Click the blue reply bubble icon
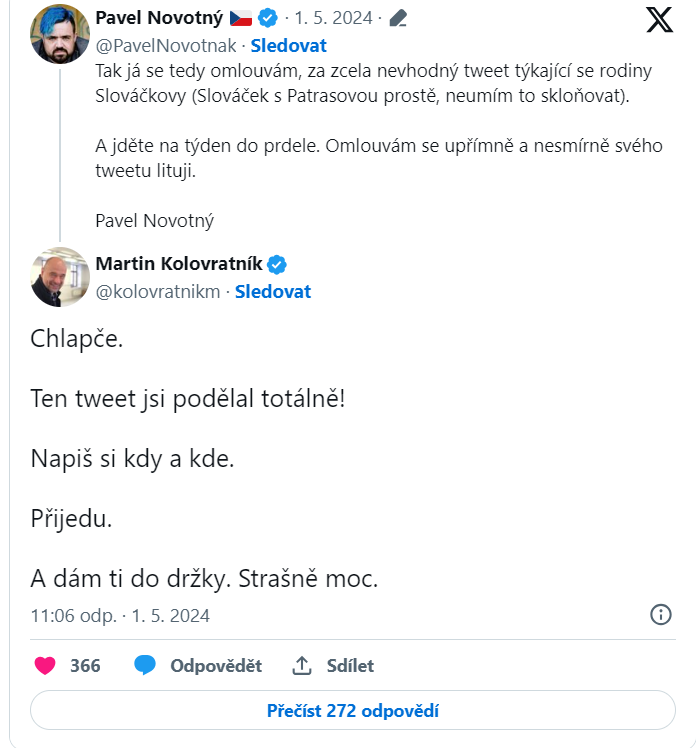This screenshot has width=696, height=748. coord(146,665)
